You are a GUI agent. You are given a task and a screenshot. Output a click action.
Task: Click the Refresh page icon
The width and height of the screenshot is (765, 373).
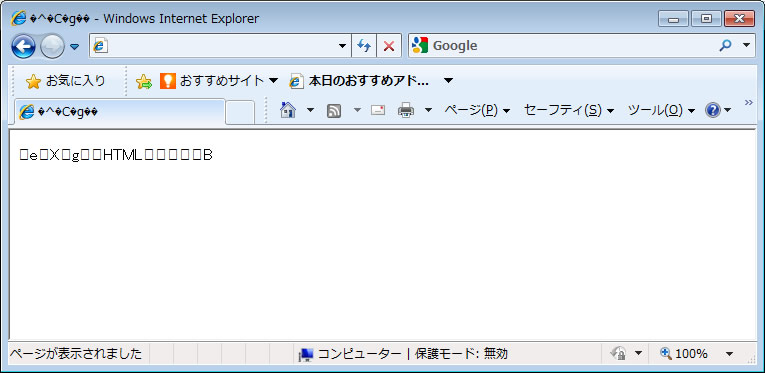coord(364,46)
